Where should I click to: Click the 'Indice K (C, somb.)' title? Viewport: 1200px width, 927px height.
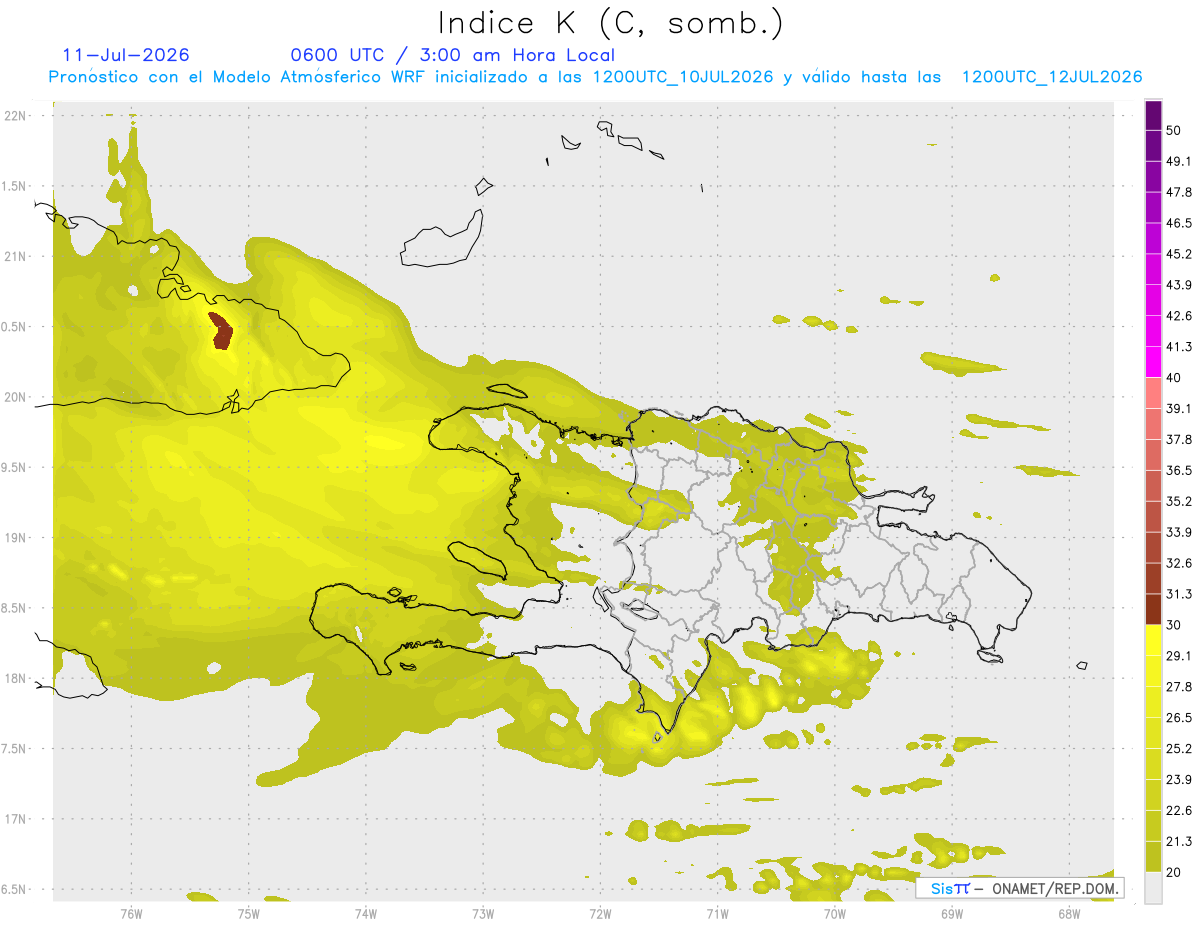pyautogui.click(x=610, y=23)
